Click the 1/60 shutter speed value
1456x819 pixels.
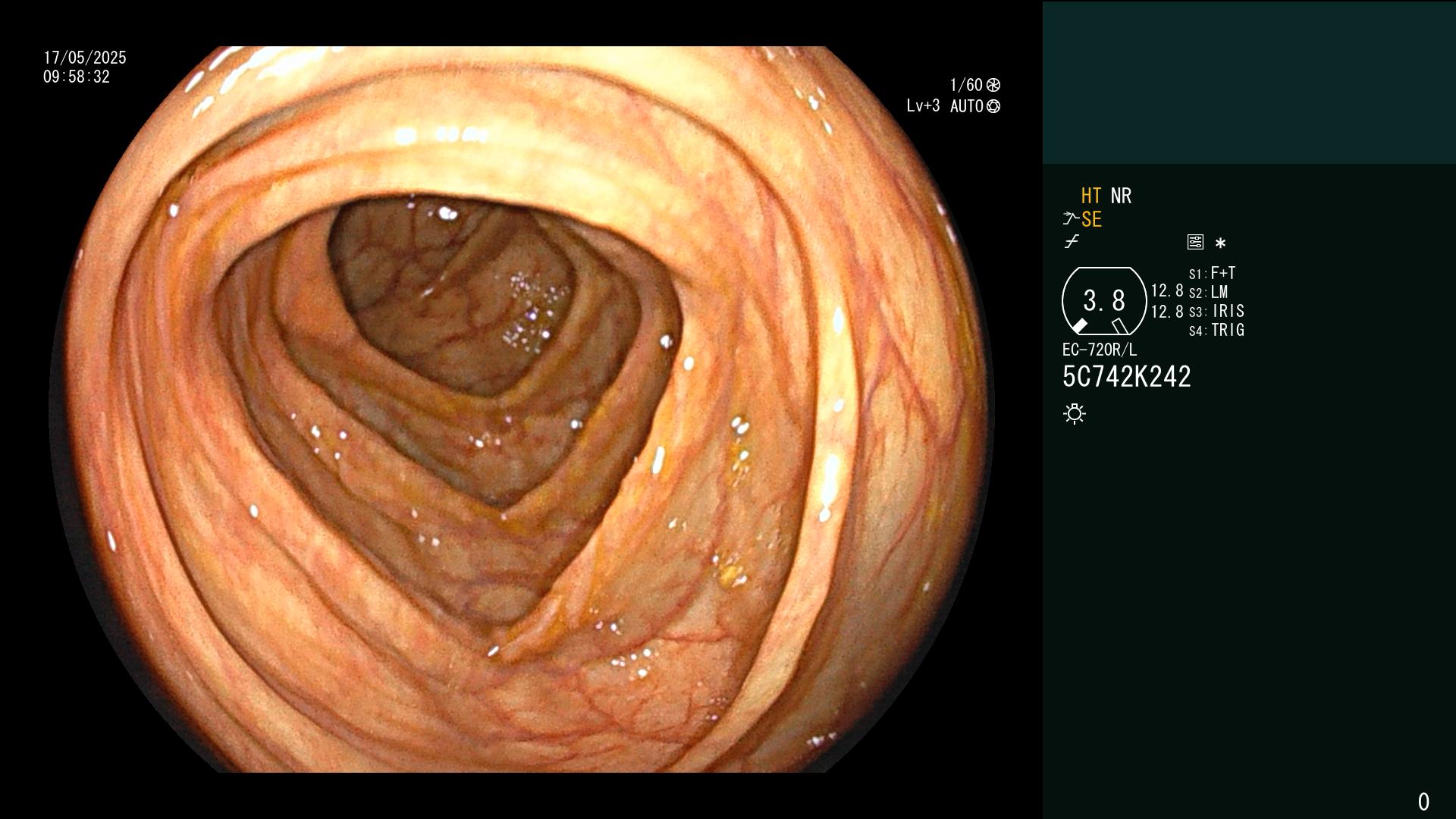click(966, 85)
